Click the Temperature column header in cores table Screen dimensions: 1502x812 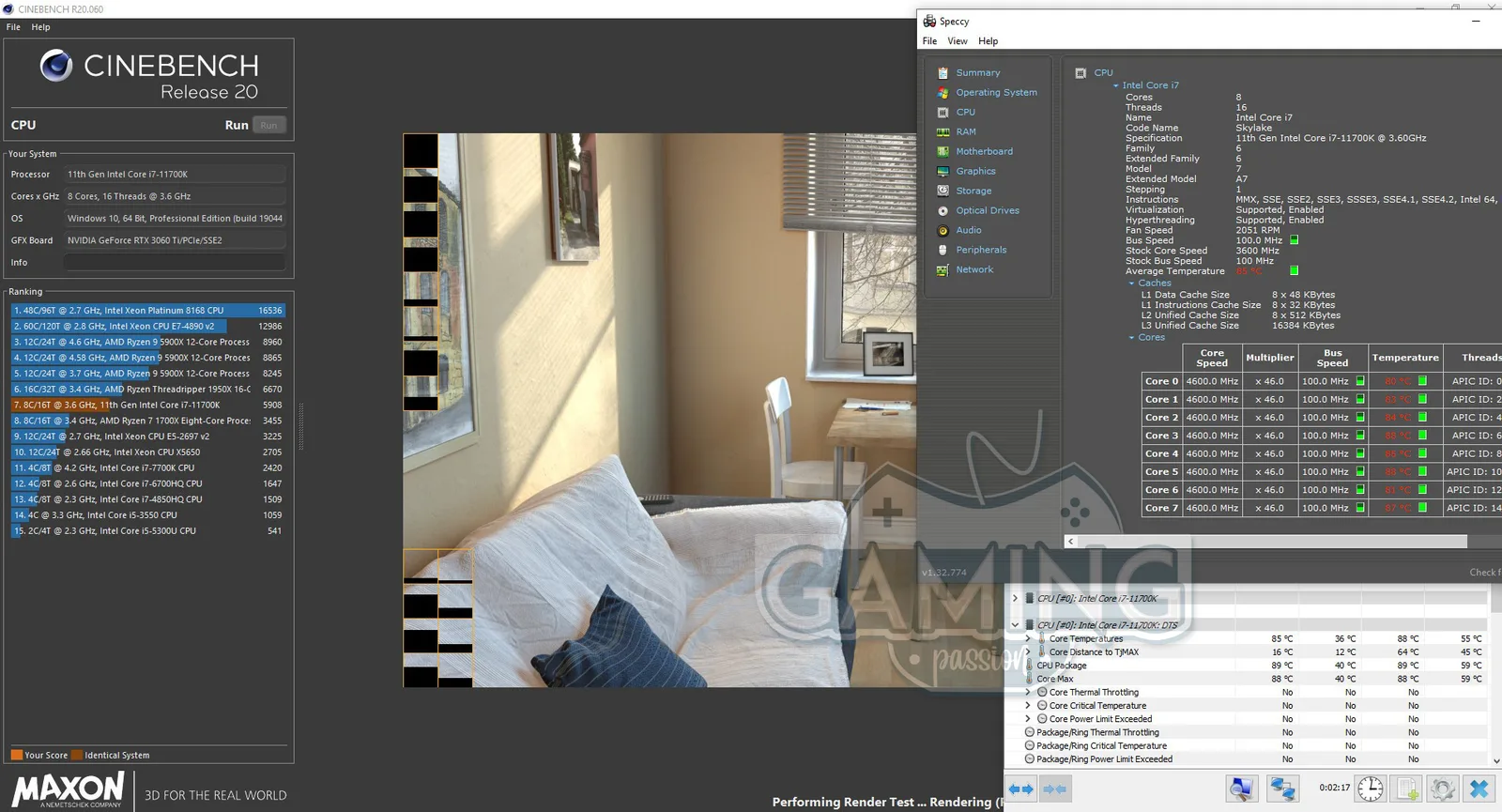pos(1405,358)
